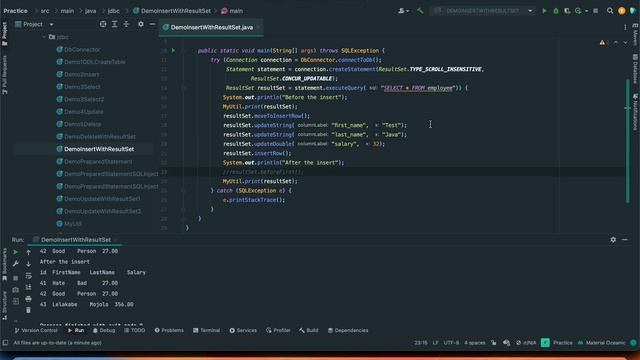The height and width of the screenshot is (360, 640).
Task: Toggle soft-wrap in Run console
Action: click(x=28, y=276)
